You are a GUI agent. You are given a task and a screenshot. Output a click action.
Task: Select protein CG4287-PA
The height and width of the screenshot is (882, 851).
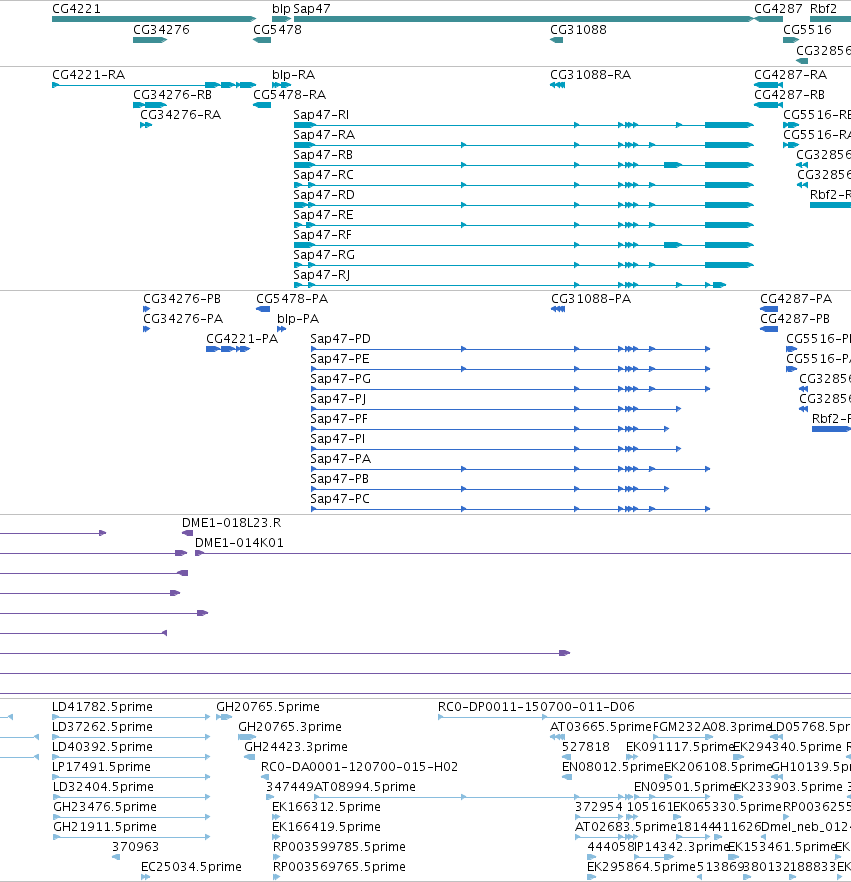pyautogui.click(x=796, y=299)
